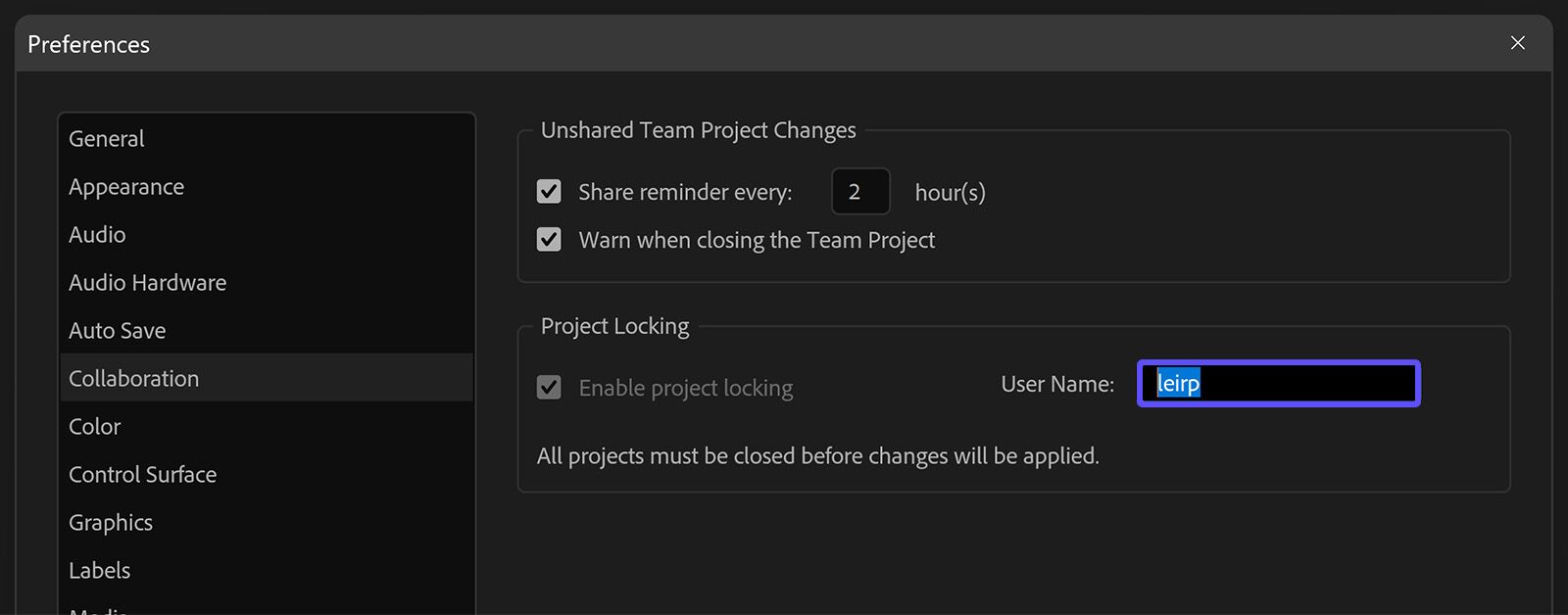This screenshot has width=1568, height=615.
Task: Switch to Audio preferences
Action: (x=96, y=234)
